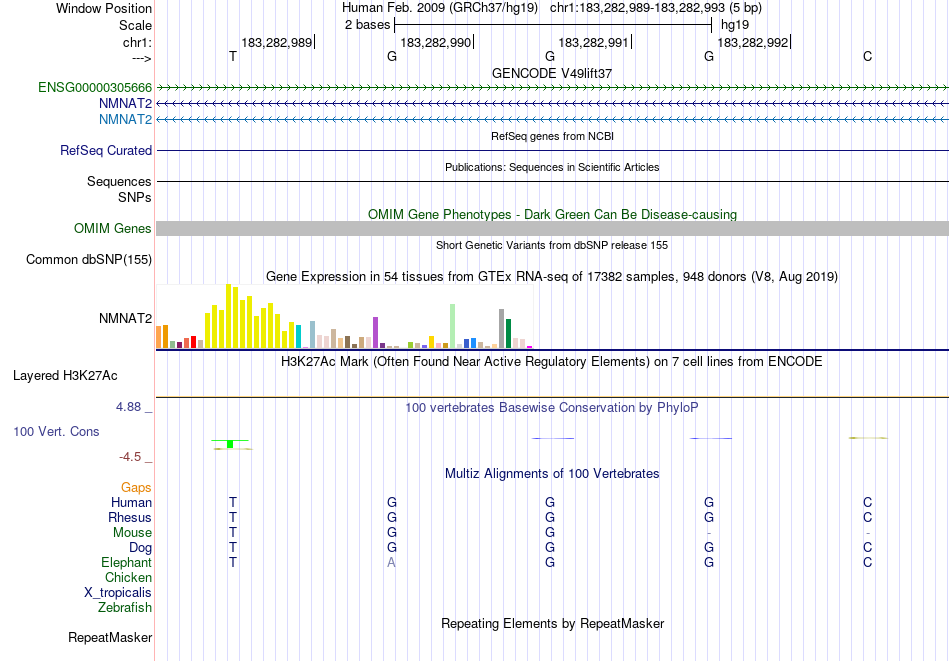Click the Window Position label
This screenshot has height=661, width=950.
104,8
